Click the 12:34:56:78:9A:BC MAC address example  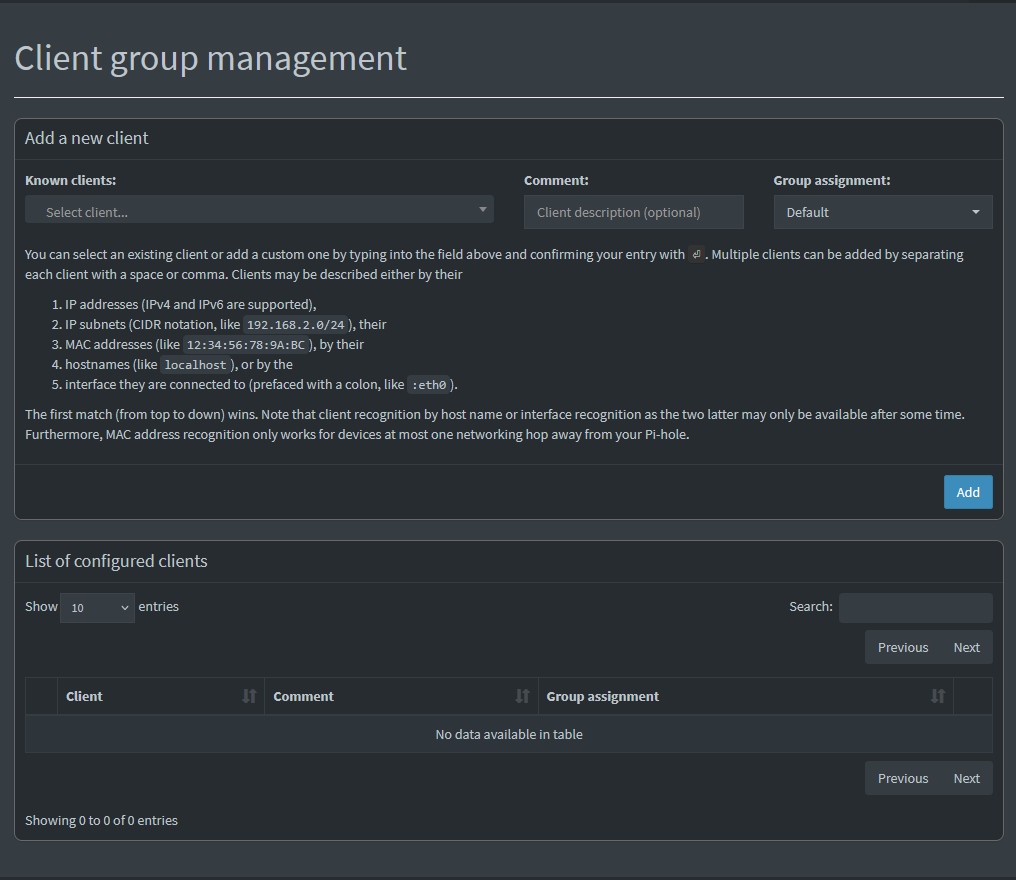pyautogui.click(x=246, y=345)
